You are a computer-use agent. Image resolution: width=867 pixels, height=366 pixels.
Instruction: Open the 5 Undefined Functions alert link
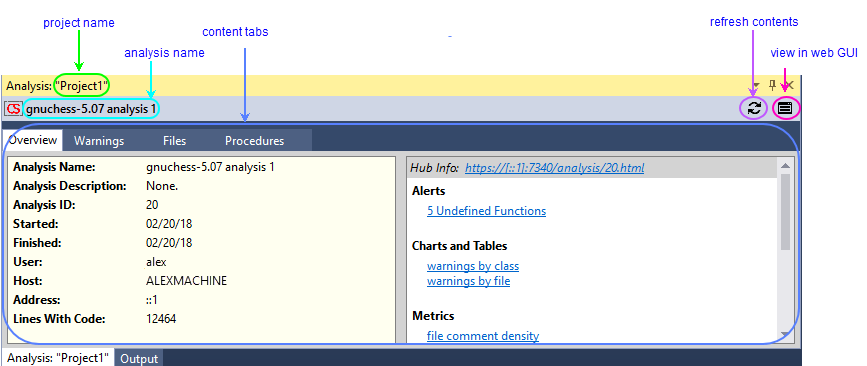(486, 211)
